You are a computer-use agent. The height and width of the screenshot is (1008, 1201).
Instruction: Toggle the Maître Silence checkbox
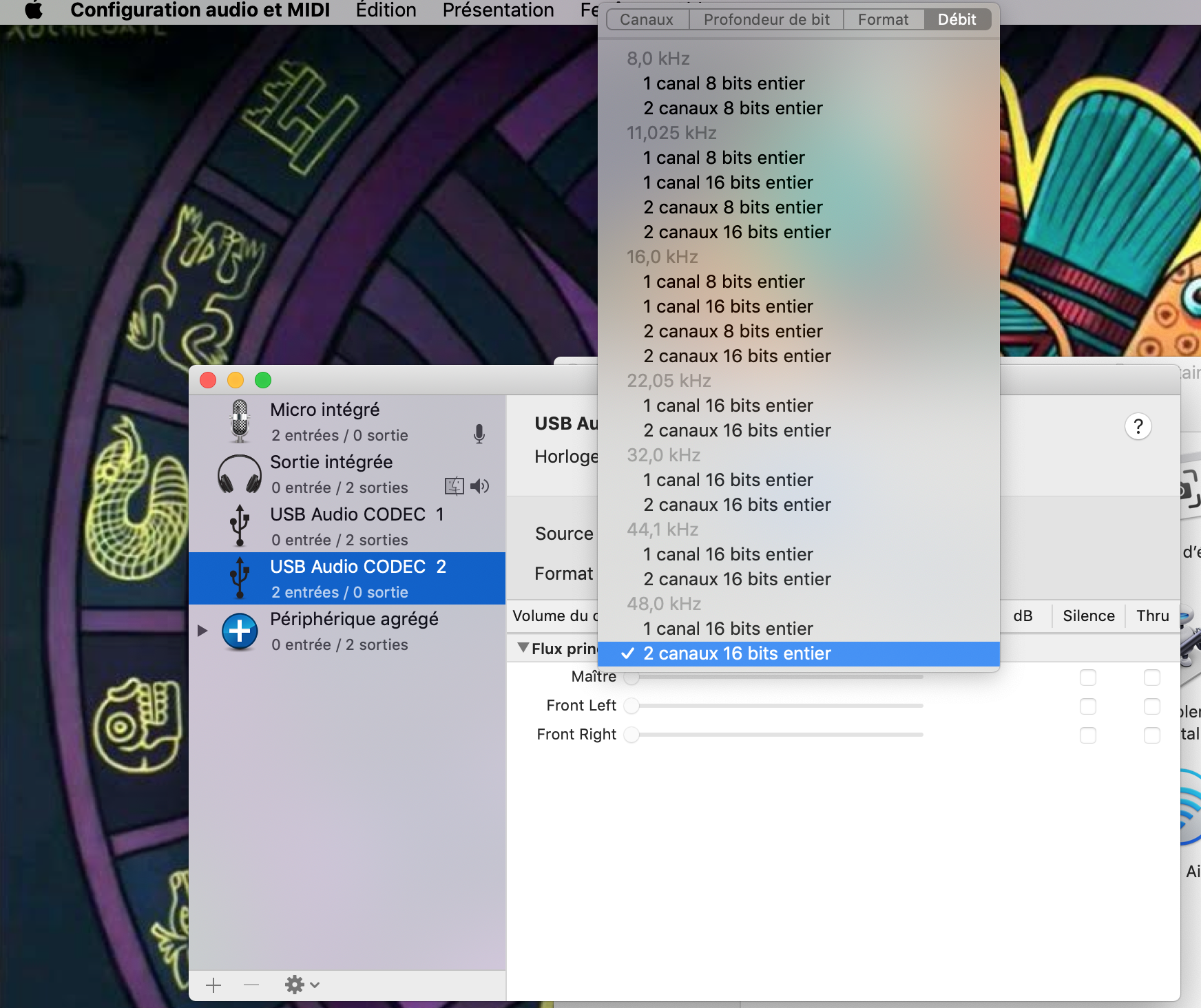point(1088,678)
